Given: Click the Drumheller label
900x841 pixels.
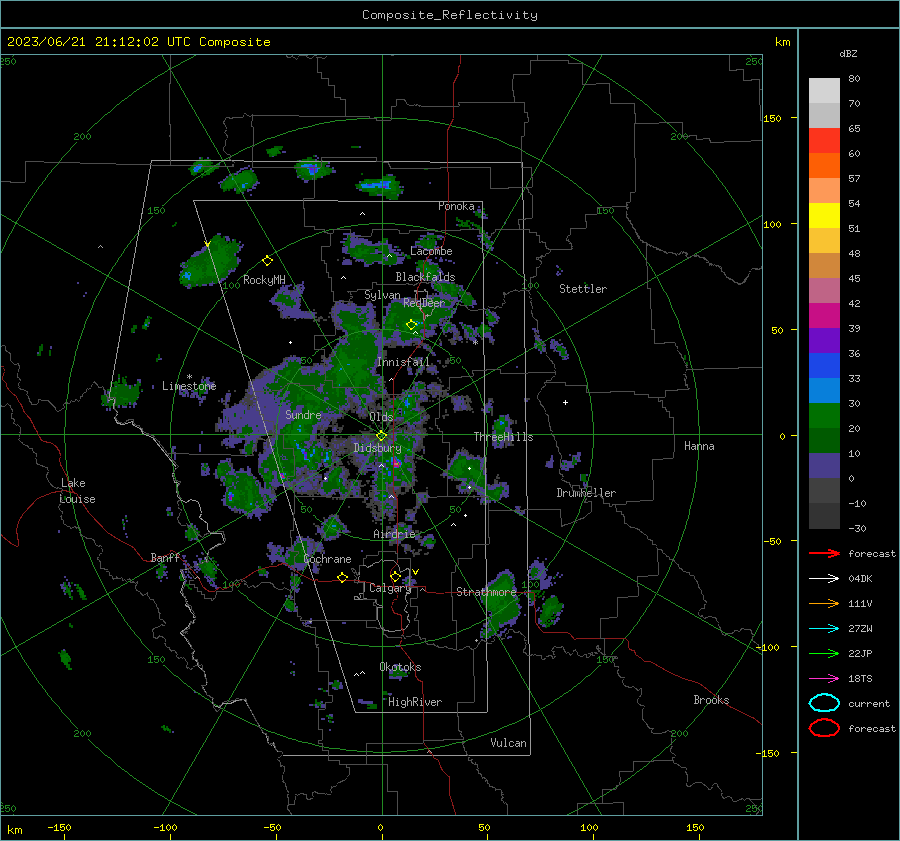Looking at the screenshot, I should (586, 493).
